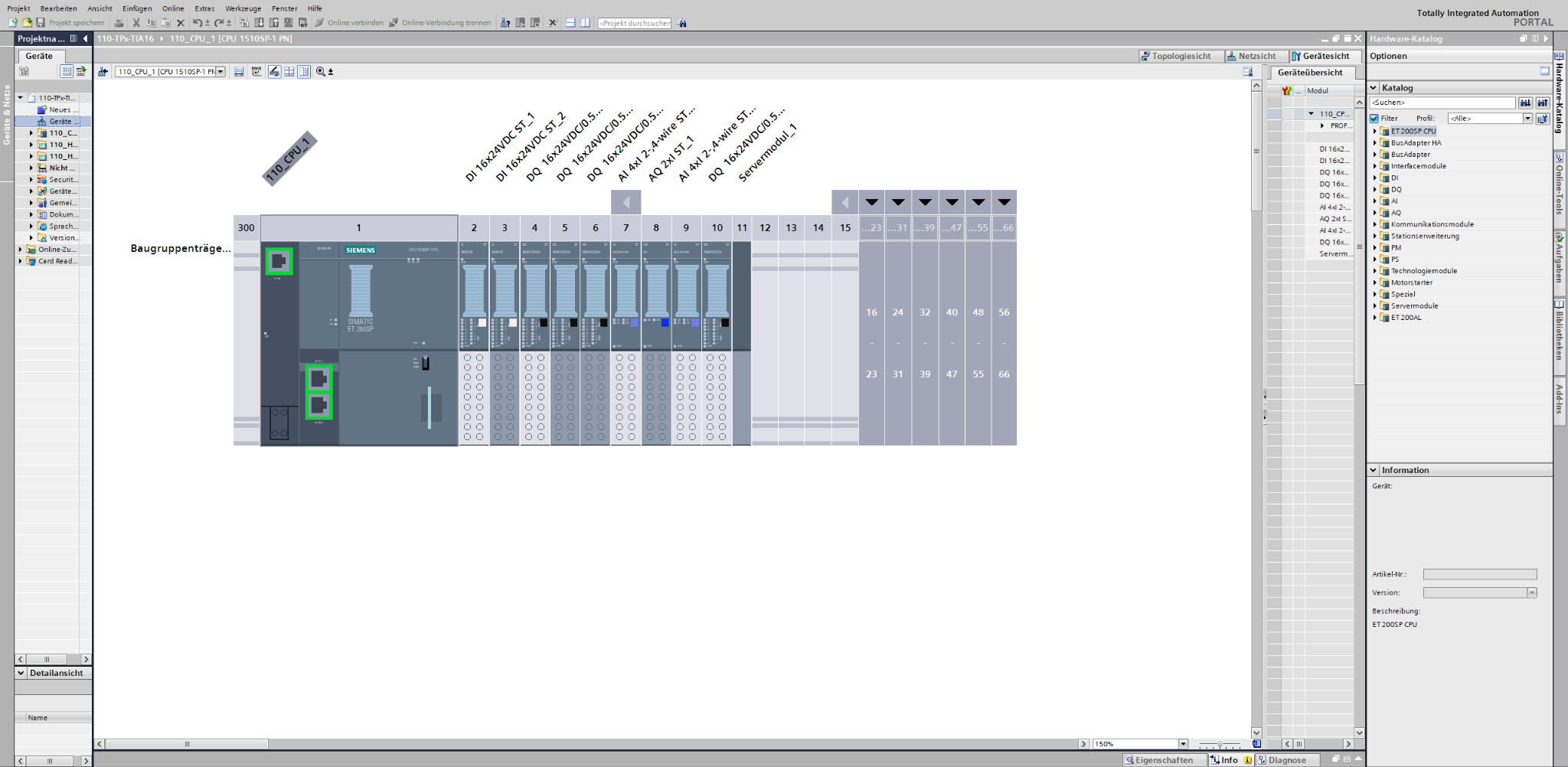The image size is (1568, 767).
Task: Click the go to network view icon
Action: click(103, 71)
